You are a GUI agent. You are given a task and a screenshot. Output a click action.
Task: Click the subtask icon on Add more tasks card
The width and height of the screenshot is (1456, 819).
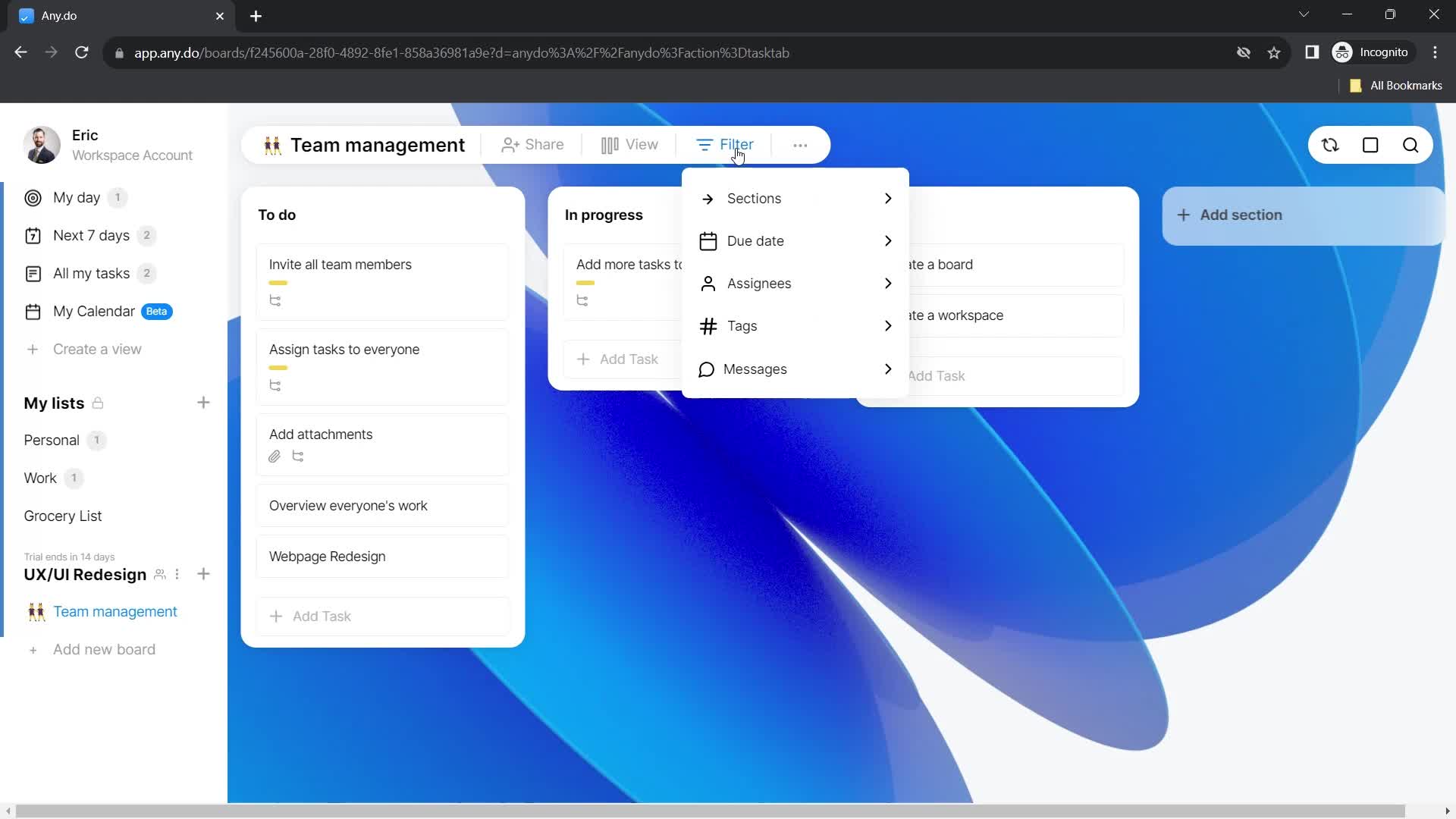point(582,300)
